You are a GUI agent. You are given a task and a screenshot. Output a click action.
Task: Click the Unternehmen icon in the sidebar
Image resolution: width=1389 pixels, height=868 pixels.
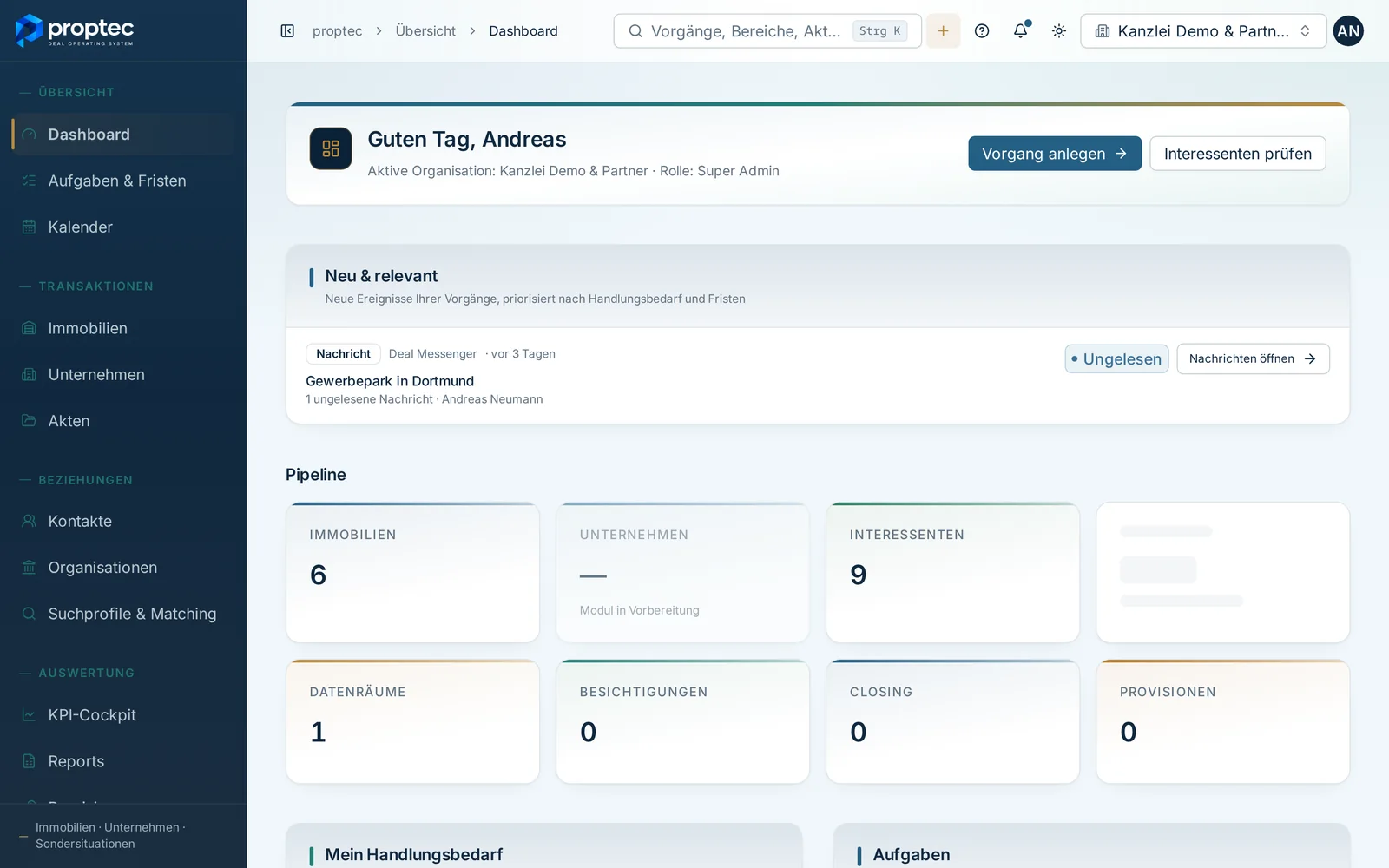(x=29, y=374)
